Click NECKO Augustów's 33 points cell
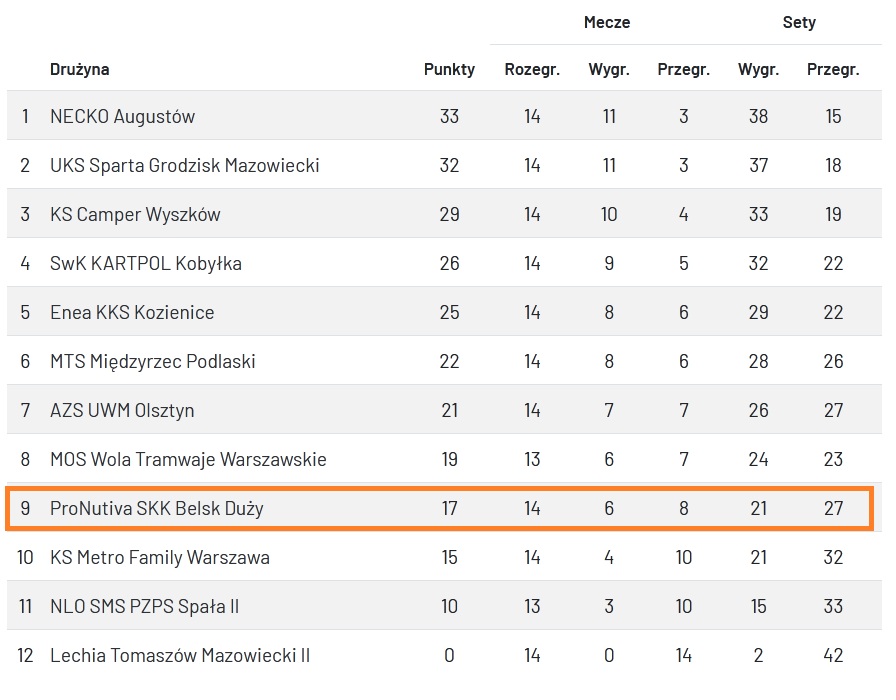This screenshot has width=896, height=700. (x=449, y=116)
